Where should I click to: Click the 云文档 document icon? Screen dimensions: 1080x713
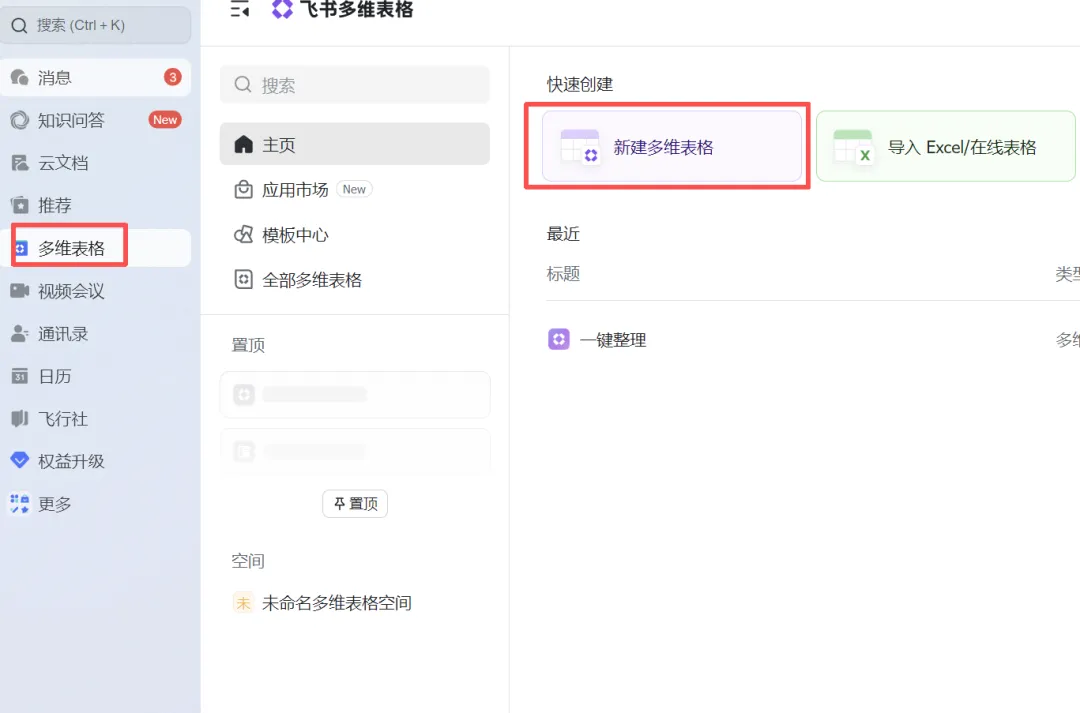tap(20, 163)
